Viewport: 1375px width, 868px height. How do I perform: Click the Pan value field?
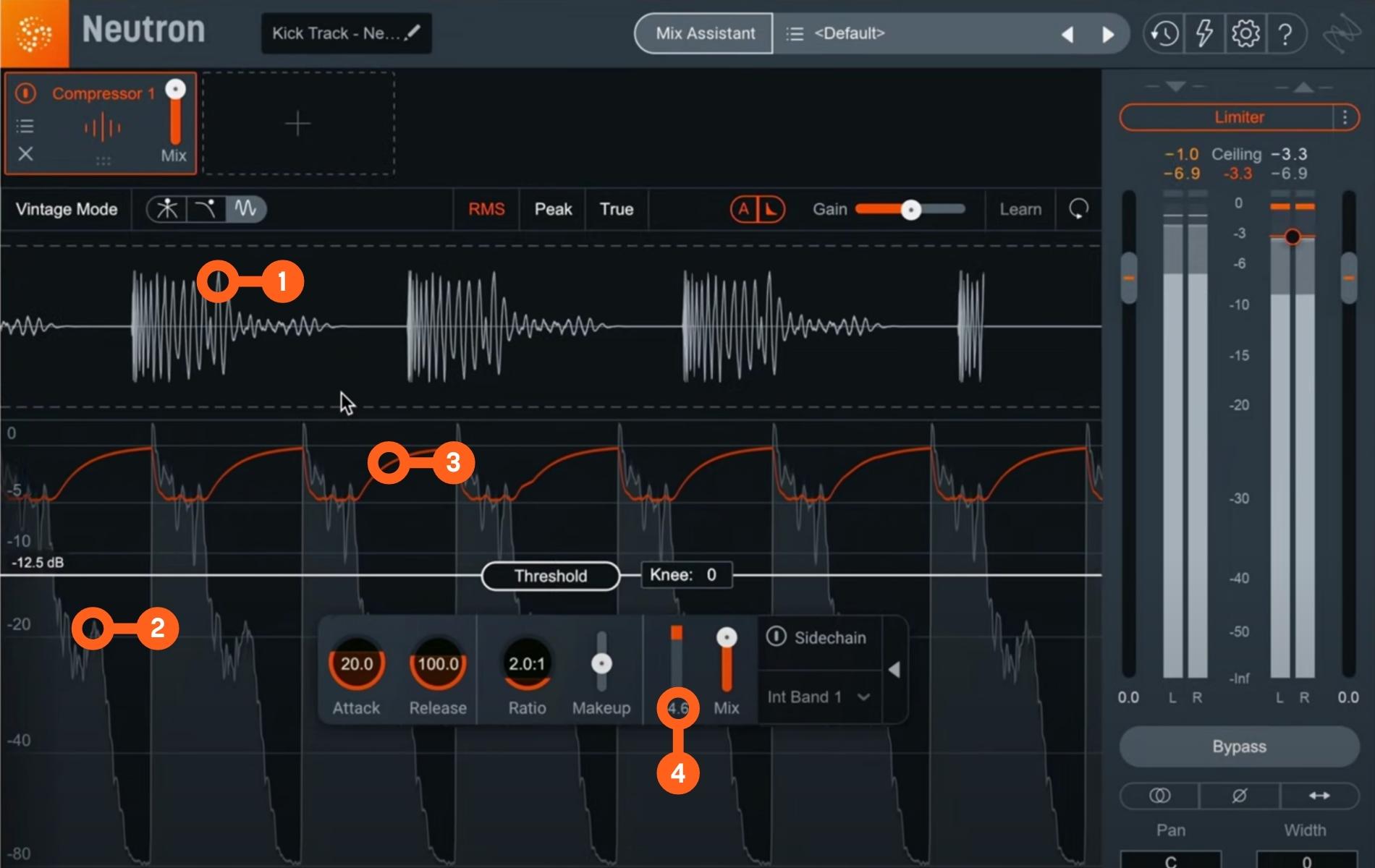point(1171,860)
